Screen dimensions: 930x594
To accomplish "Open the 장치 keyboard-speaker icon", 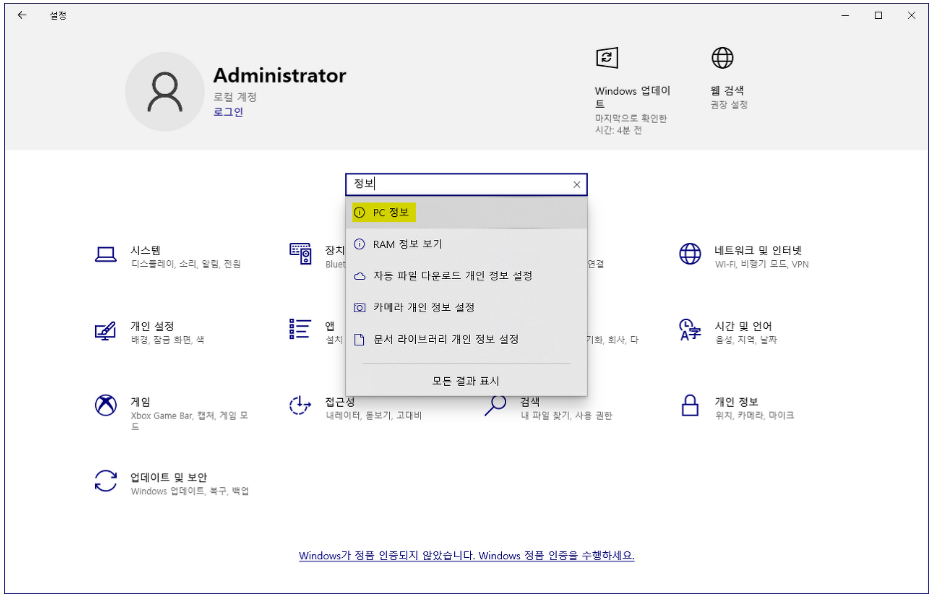I will pos(301,253).
